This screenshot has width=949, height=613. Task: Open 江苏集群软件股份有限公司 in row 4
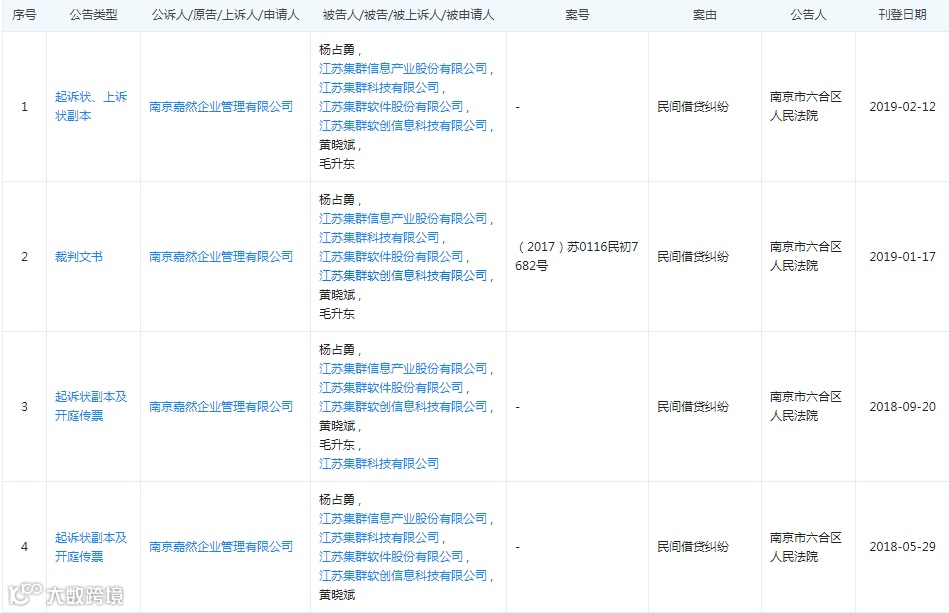click(x=391, y=557)
